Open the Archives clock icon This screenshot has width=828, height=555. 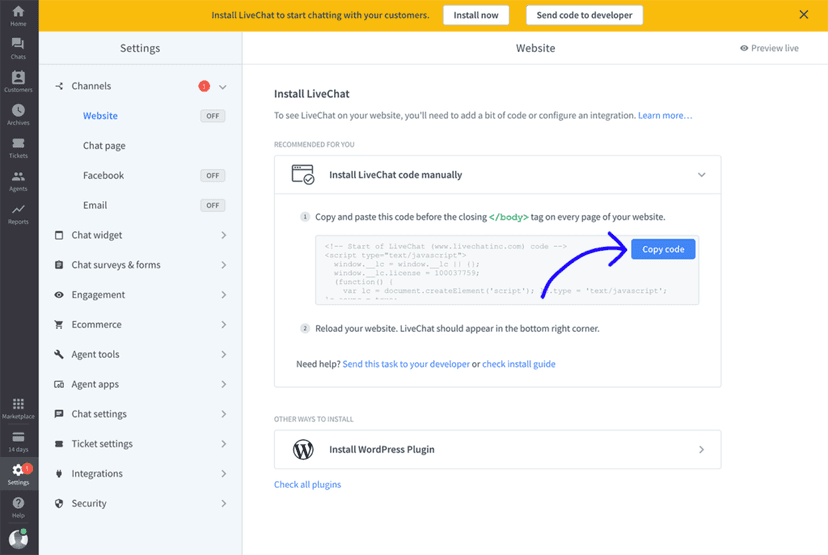pos(18,114)
